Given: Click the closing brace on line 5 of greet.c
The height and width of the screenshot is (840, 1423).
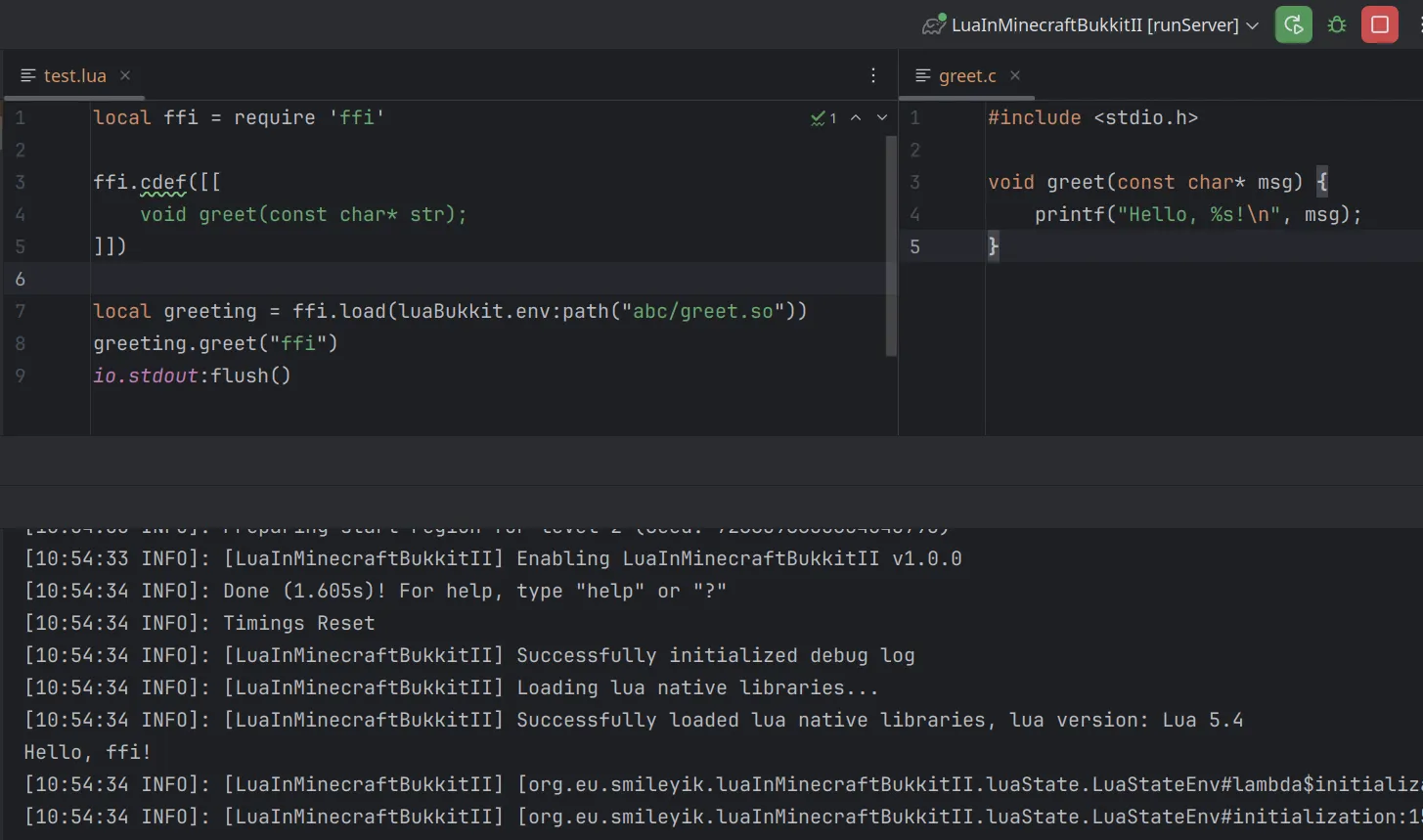Looking at the screenshot, I should [x=993, y=246].
